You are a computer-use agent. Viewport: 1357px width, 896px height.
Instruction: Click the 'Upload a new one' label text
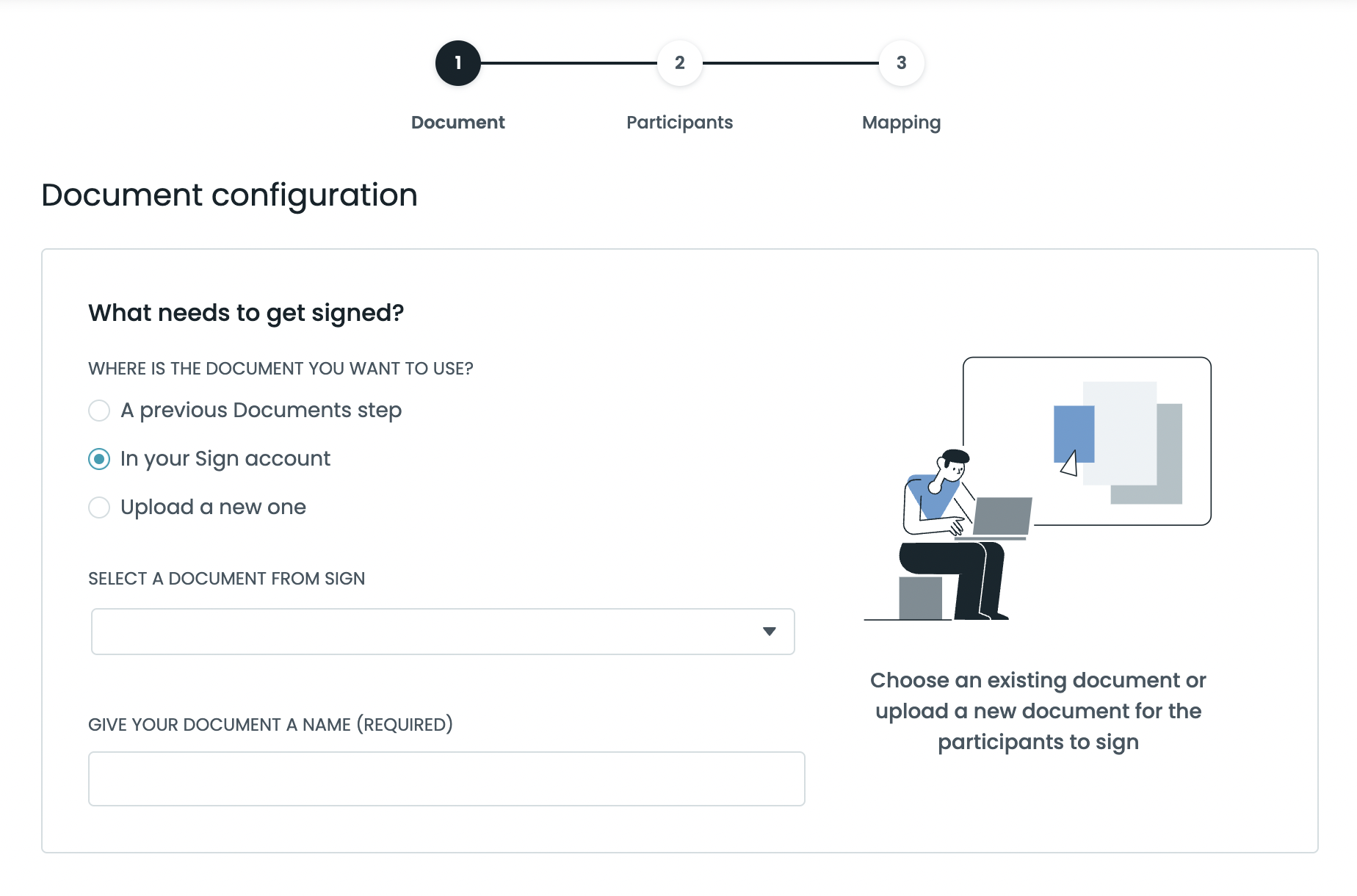(x=213, y=507)
